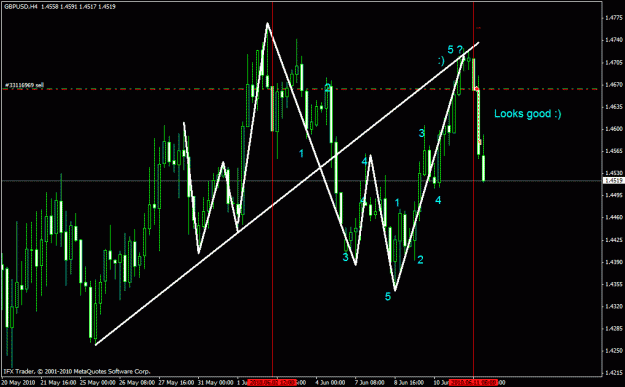Click the 1.4635 price axis label
Image resolution: width=625 pixels, height=387 pixels.
pyautogui.click(x=614, y=106)
